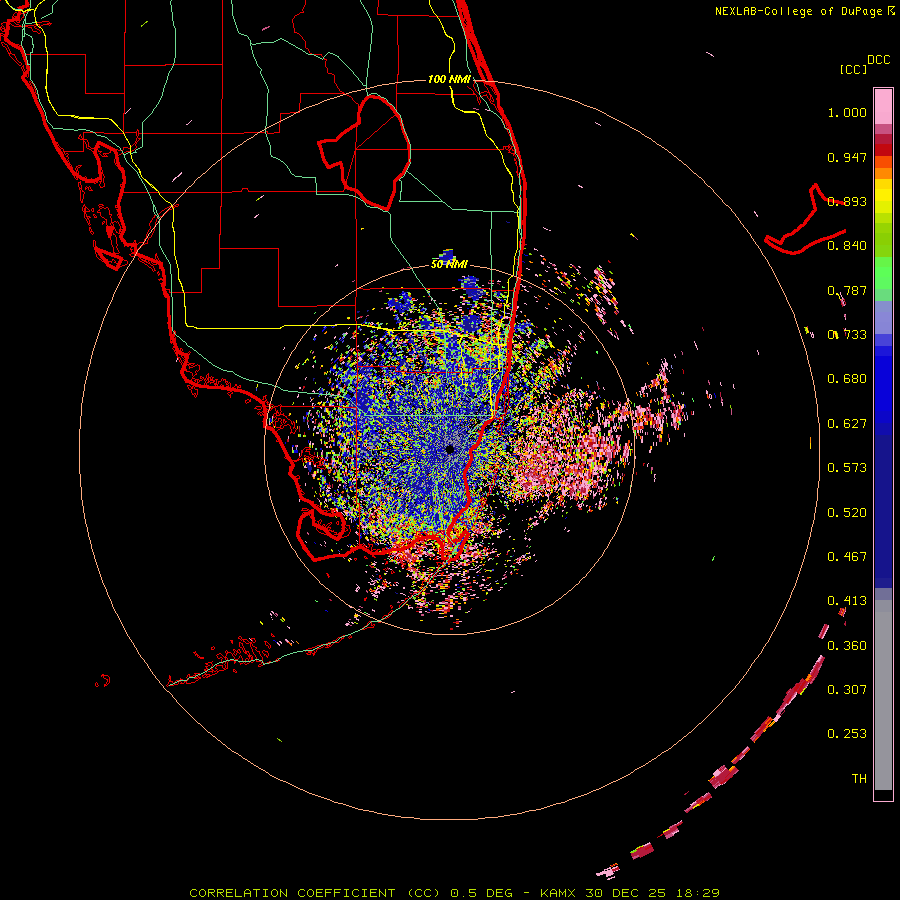900x900 pixels.
Task: Select the 0.680 scale value
Action: point(847,379)
